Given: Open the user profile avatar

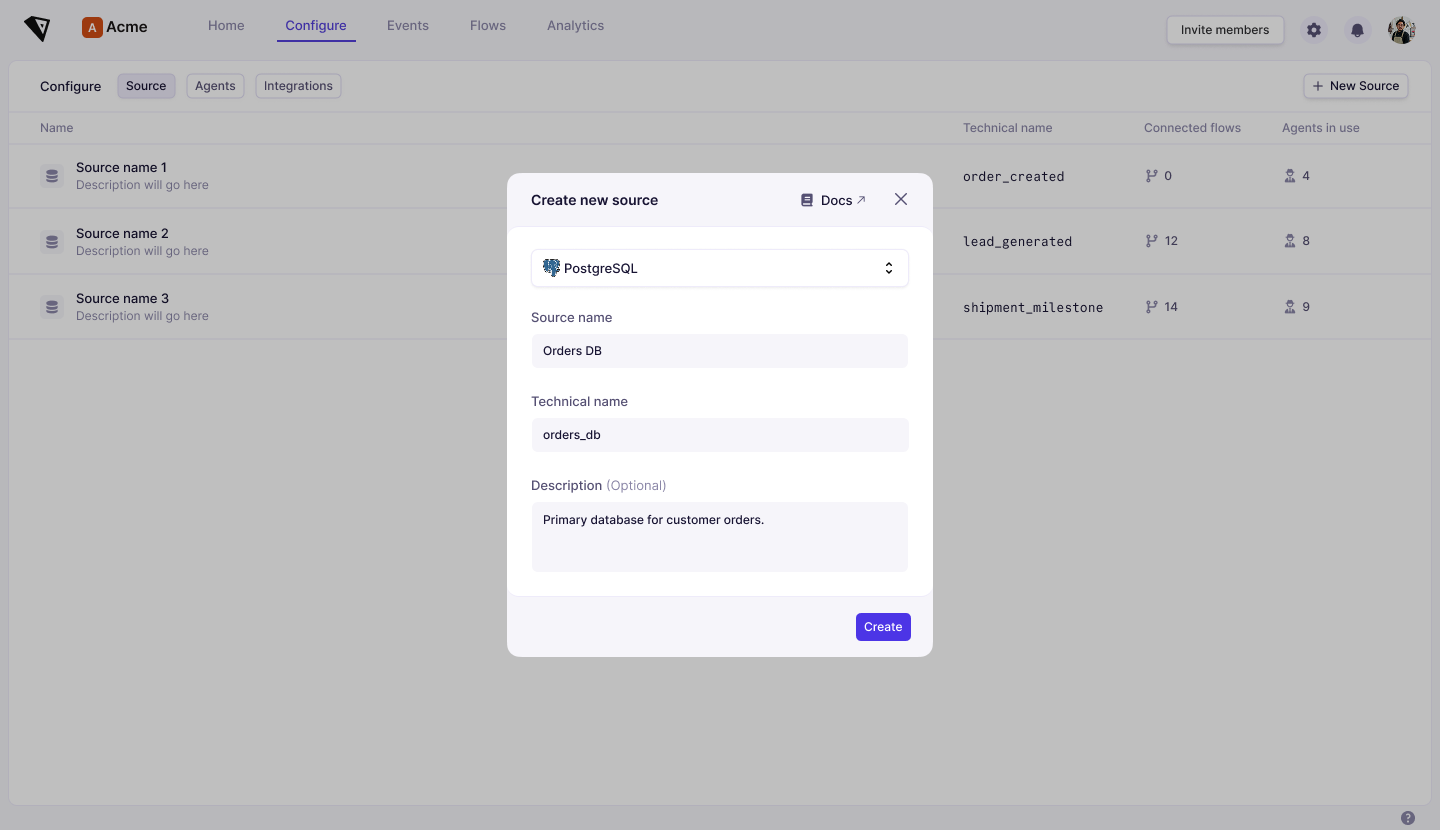Looking at the screenshot, I should pos(1402,30).
